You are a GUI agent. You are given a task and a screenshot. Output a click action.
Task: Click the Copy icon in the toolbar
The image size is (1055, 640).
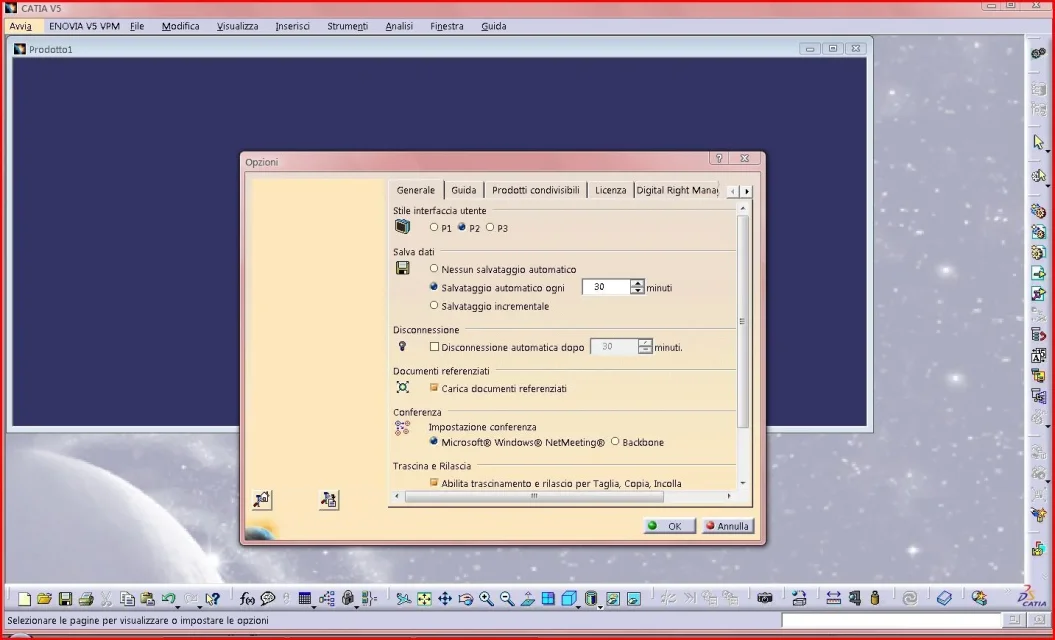tap(127, 599)
